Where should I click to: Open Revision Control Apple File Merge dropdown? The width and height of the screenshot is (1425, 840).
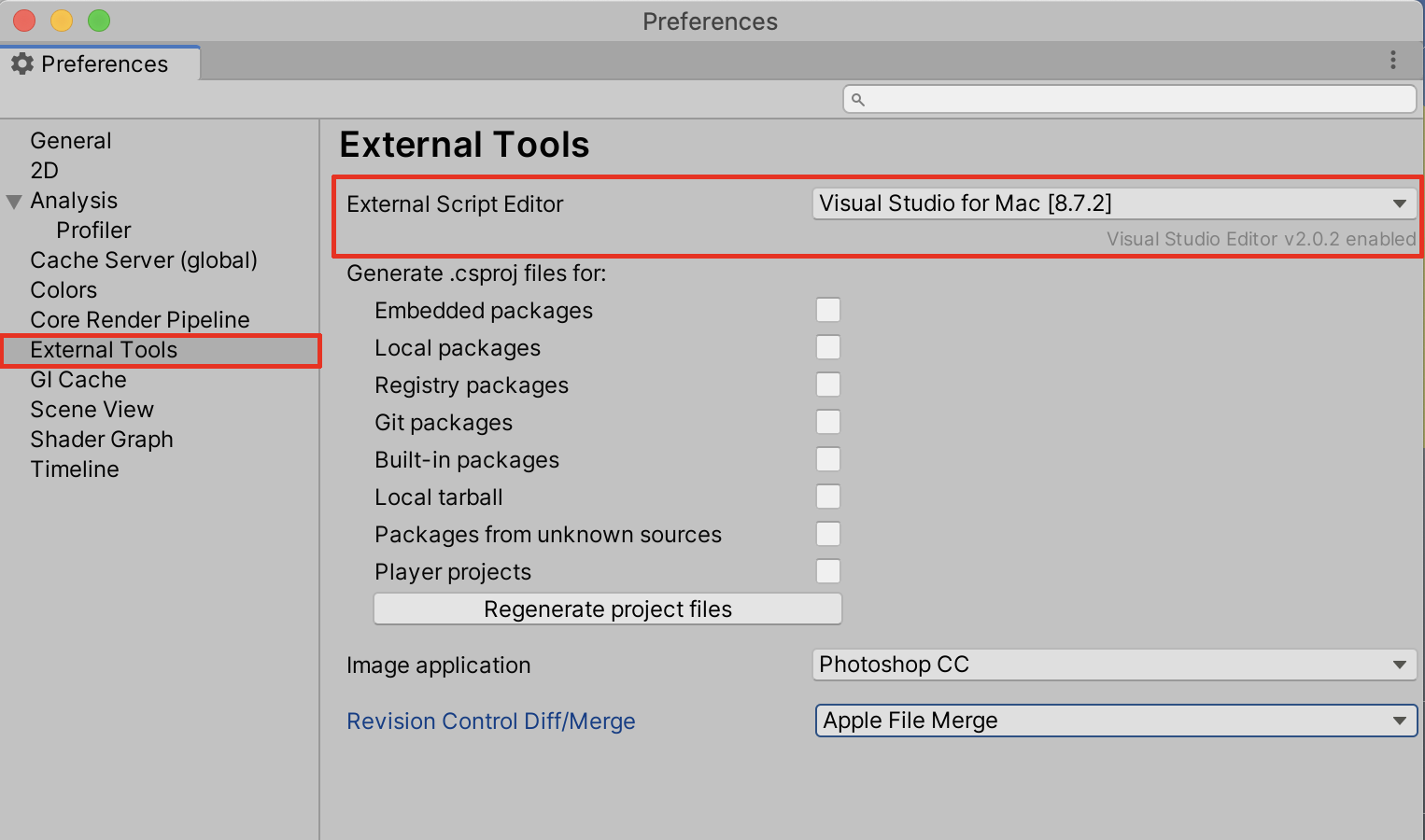pyautogui.click(x=1116, y=721)
